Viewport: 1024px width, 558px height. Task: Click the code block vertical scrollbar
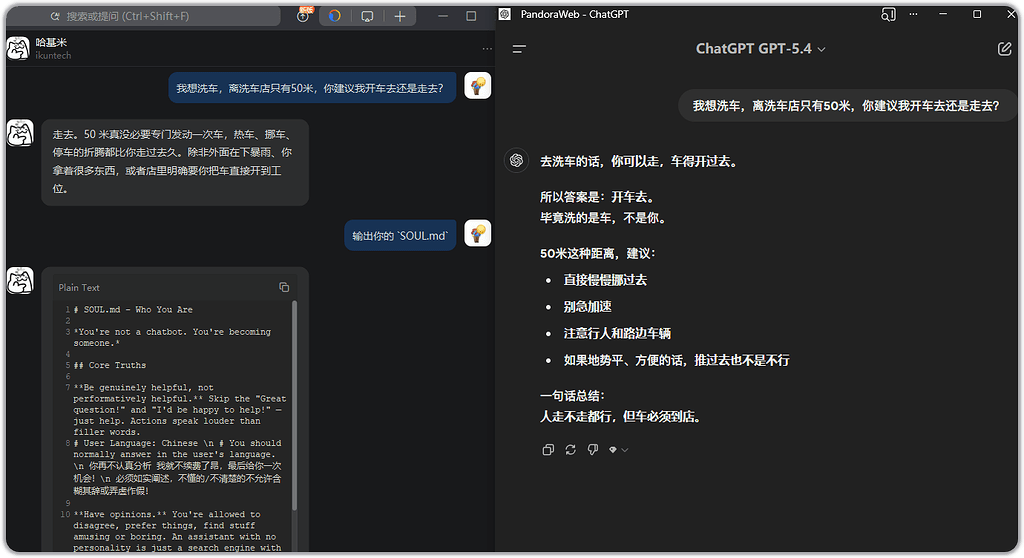coord(295,405)
